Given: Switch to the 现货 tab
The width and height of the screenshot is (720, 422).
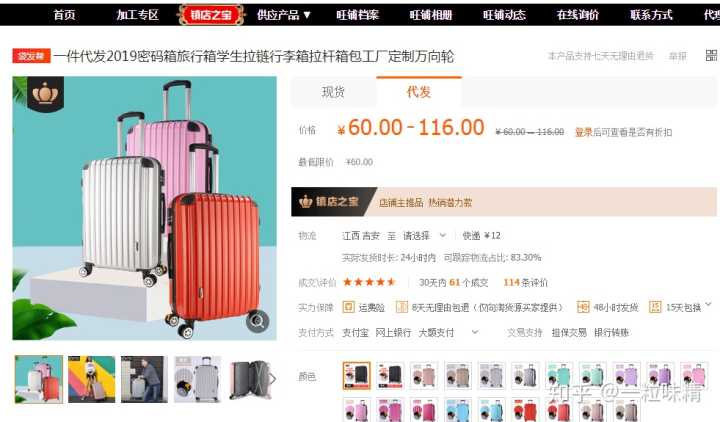Looking at the screenshot, I should pyautogui.click(x=333, y=92).
